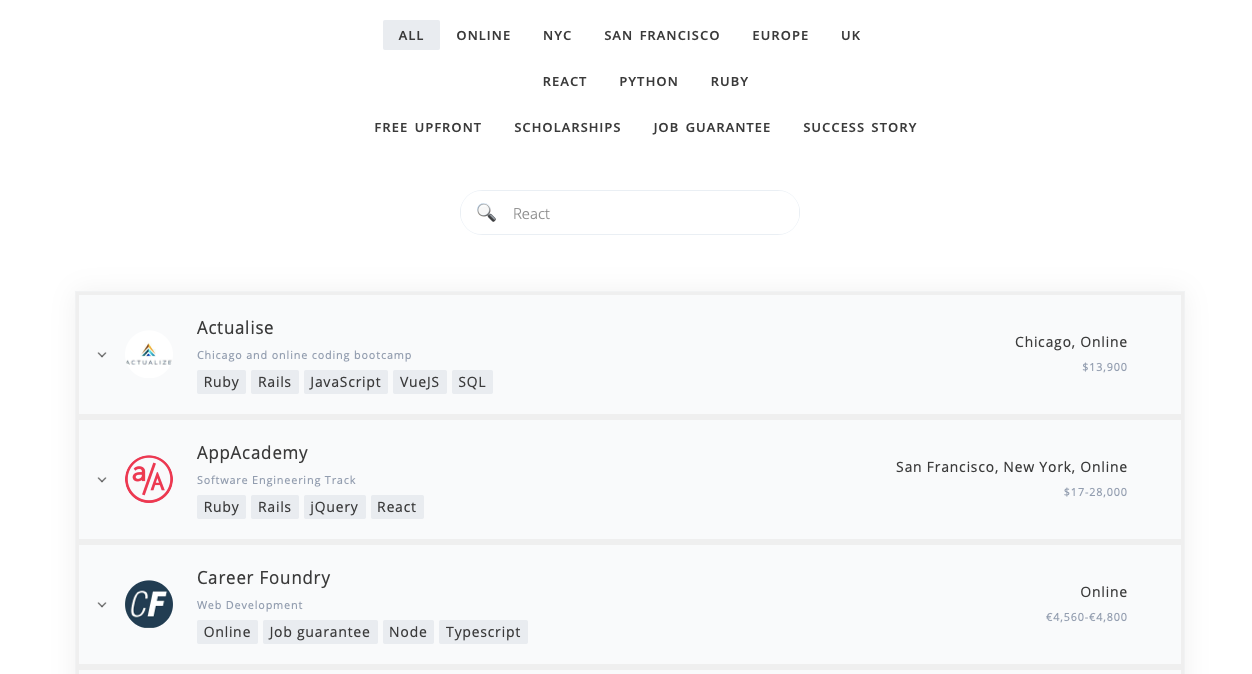Viewport: 1252px width, 674px height.
Task: Filter by ONLINE bootcamps
Action: point(484,35)
